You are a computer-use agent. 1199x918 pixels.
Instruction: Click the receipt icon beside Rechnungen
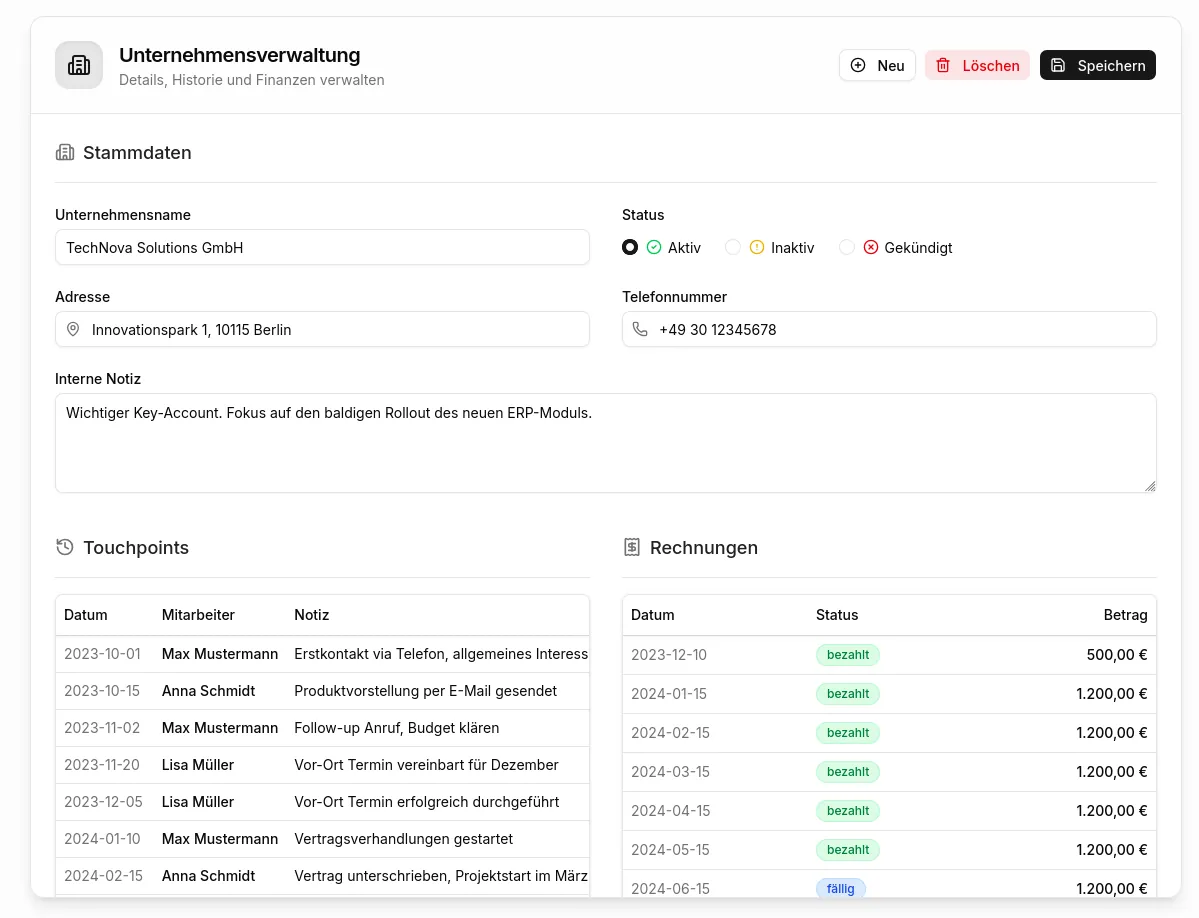[632, 547]
